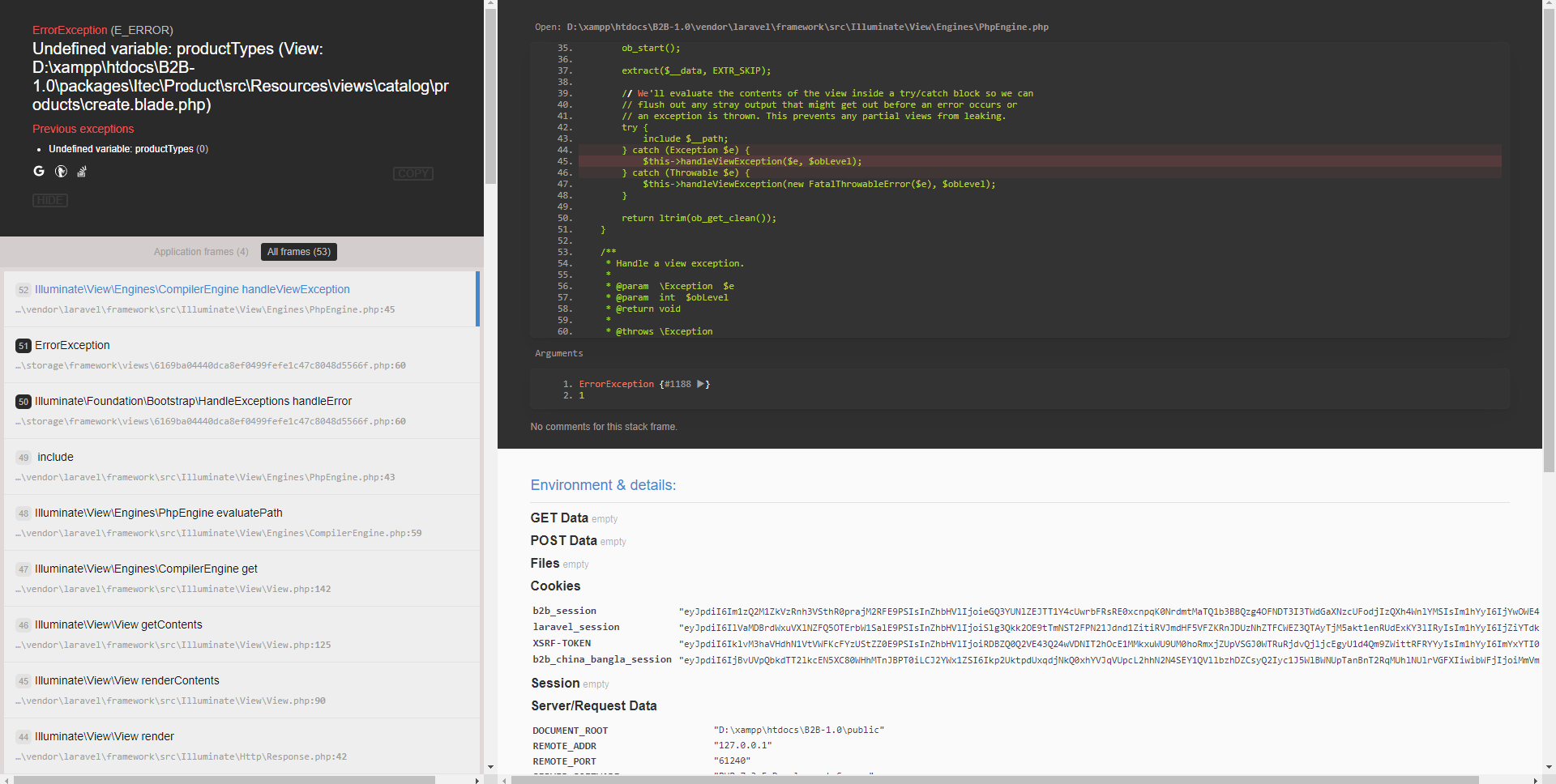Screen dimensions: 1556x784
Task: Select frame 51 ErrorException
Action: (242, 355)
